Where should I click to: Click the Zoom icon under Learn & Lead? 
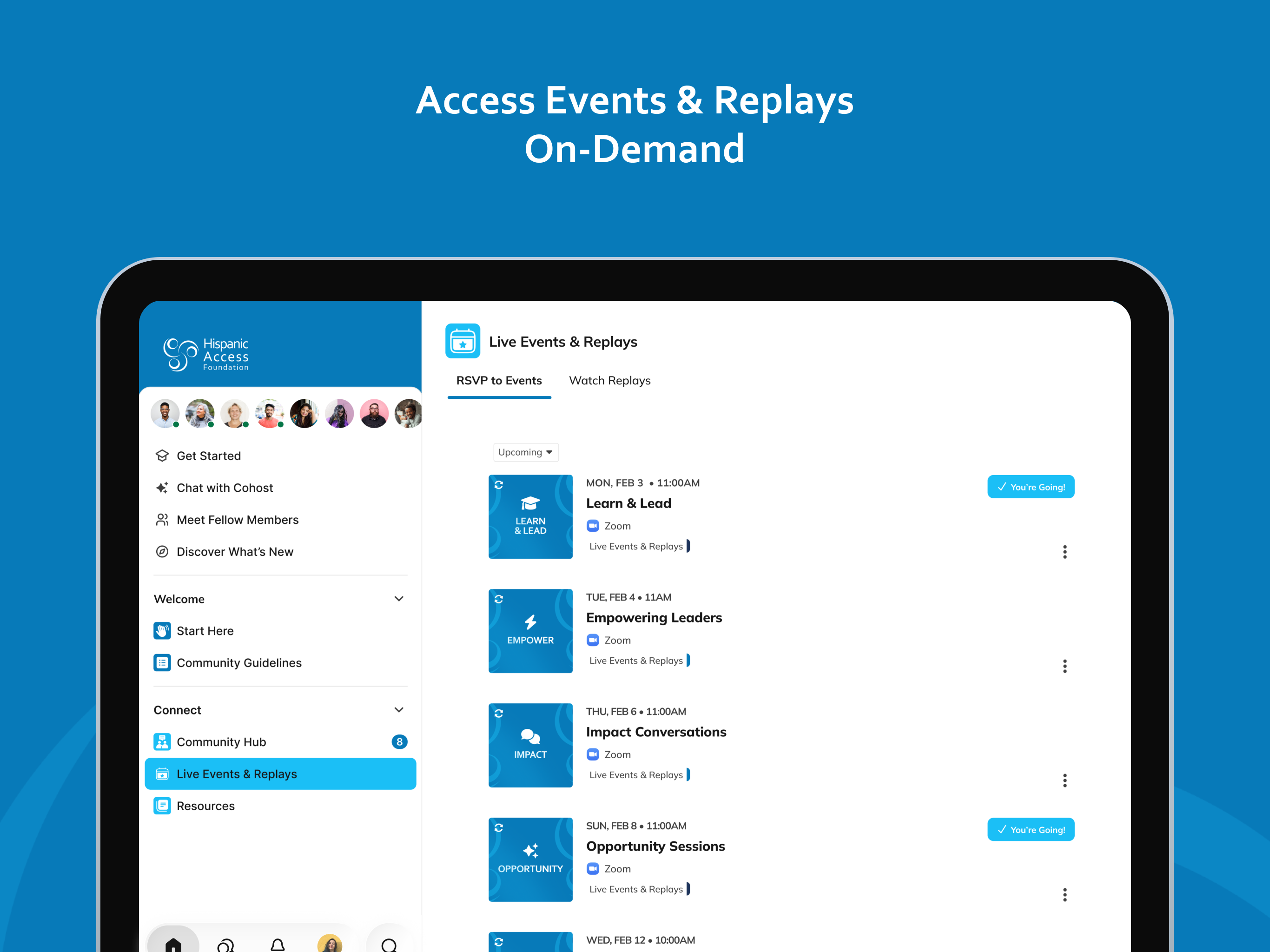[x=593, y=526]
